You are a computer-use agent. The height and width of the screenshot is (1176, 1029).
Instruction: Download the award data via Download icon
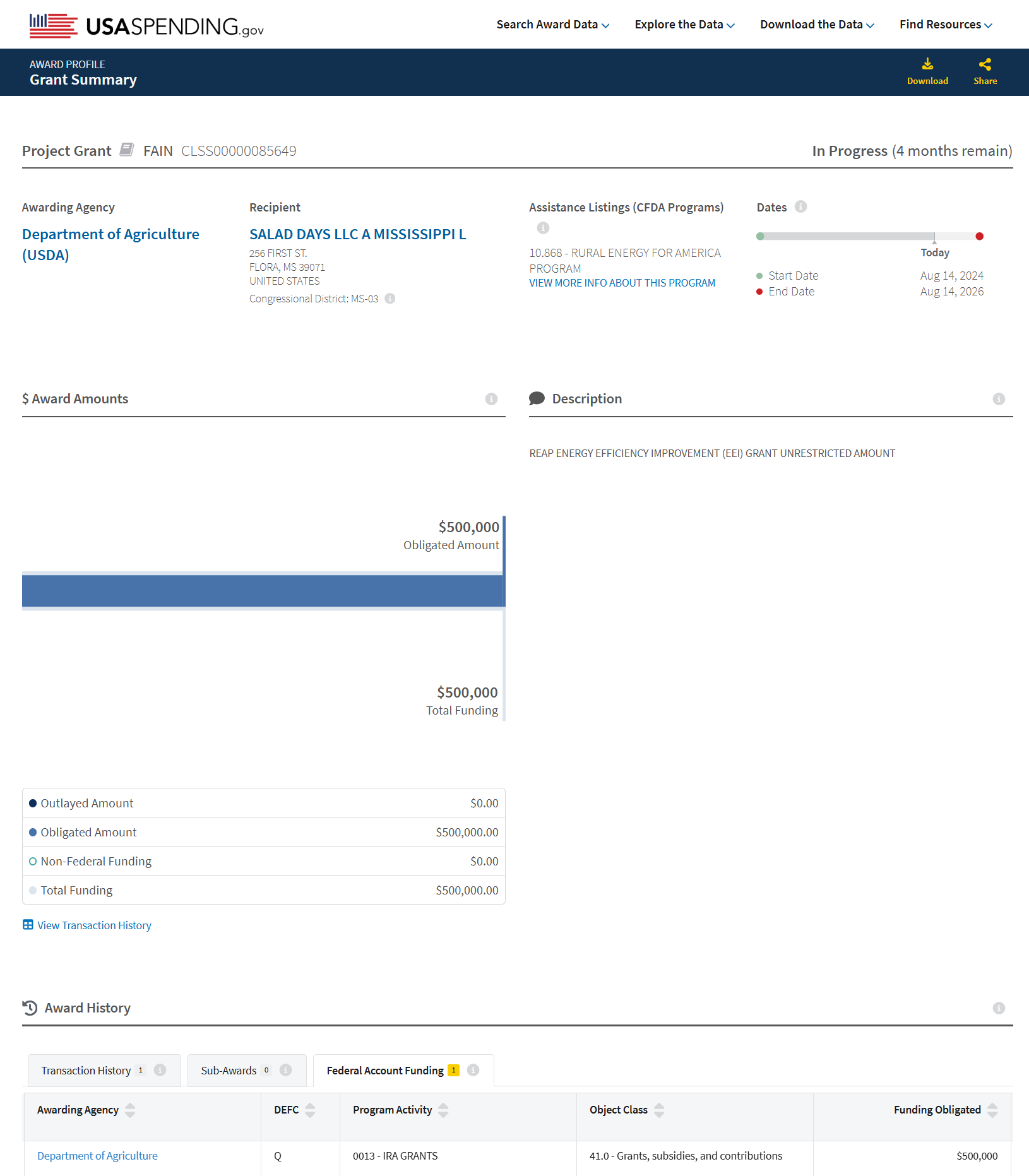(x=927, y=64)
